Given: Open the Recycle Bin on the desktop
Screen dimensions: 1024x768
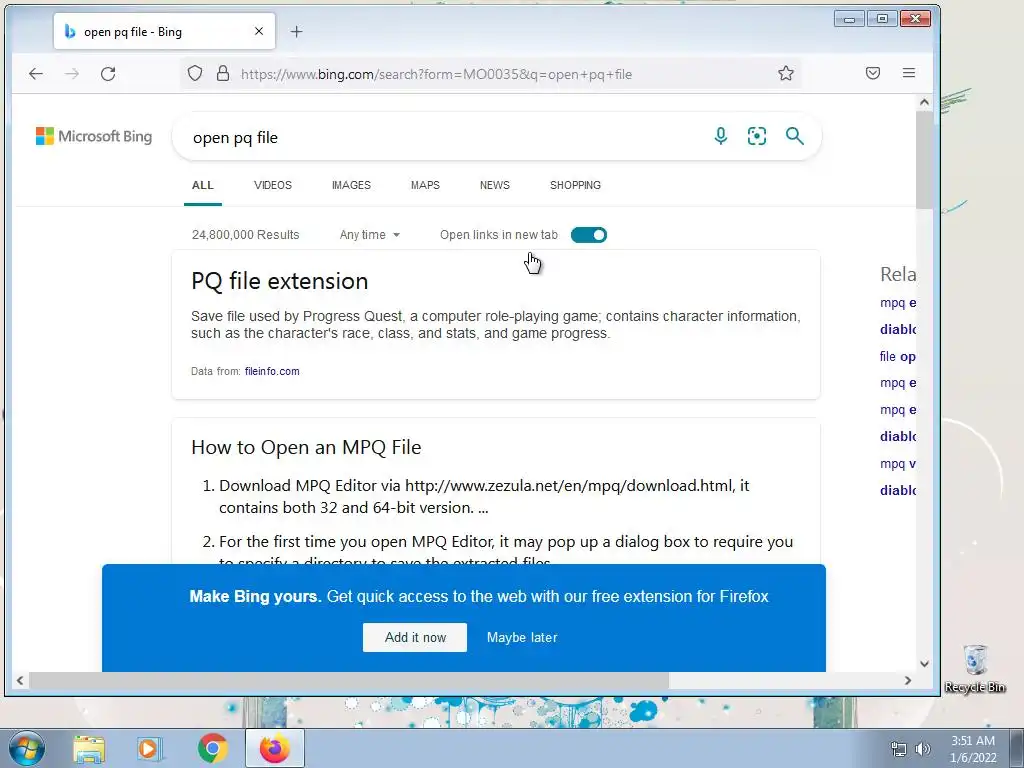Looking at the screenshot, I should pyautogui.click(x=975, y=667).
